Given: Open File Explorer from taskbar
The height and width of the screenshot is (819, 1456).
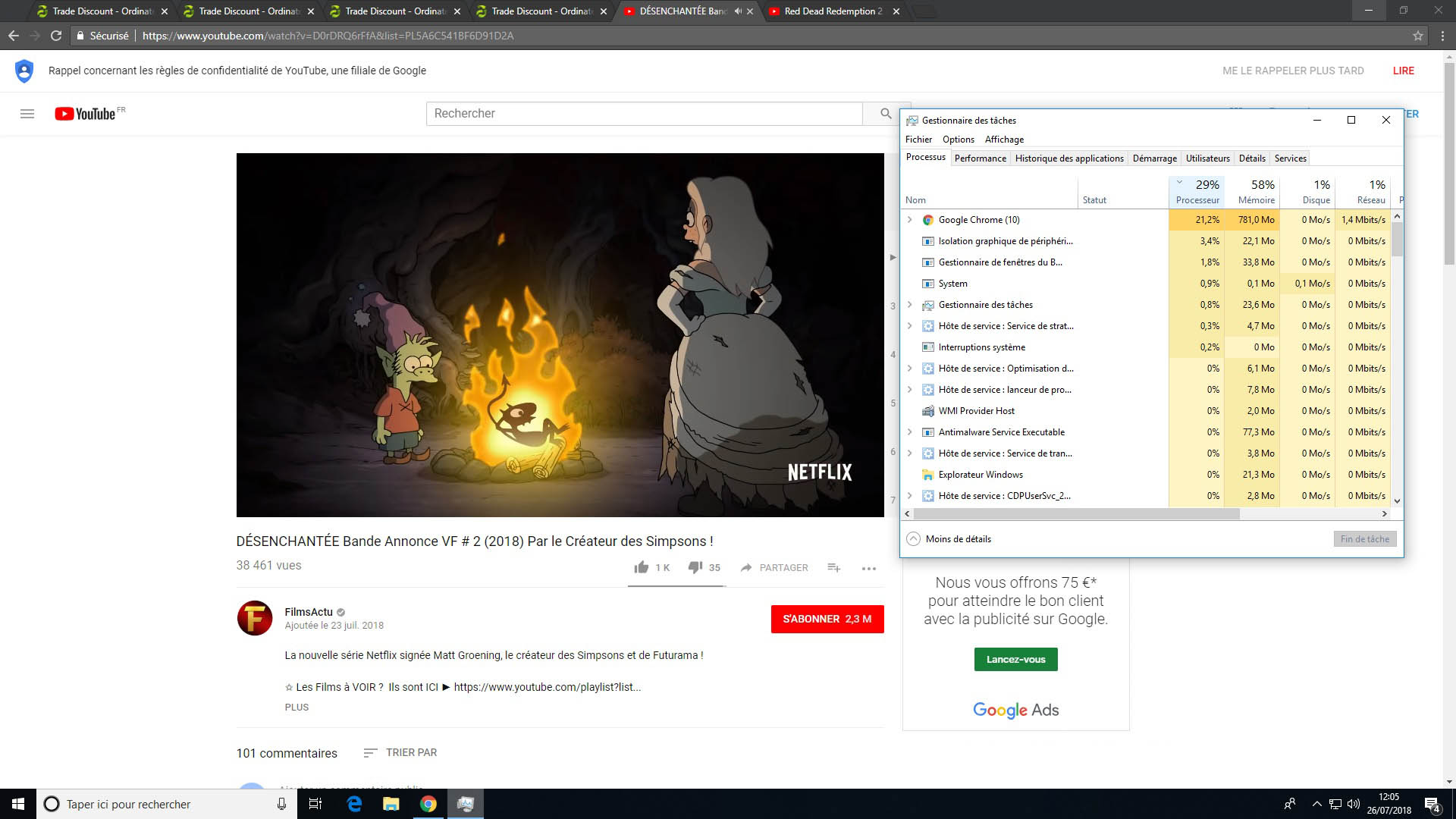Looking at the screenshot, I should 391,804.
